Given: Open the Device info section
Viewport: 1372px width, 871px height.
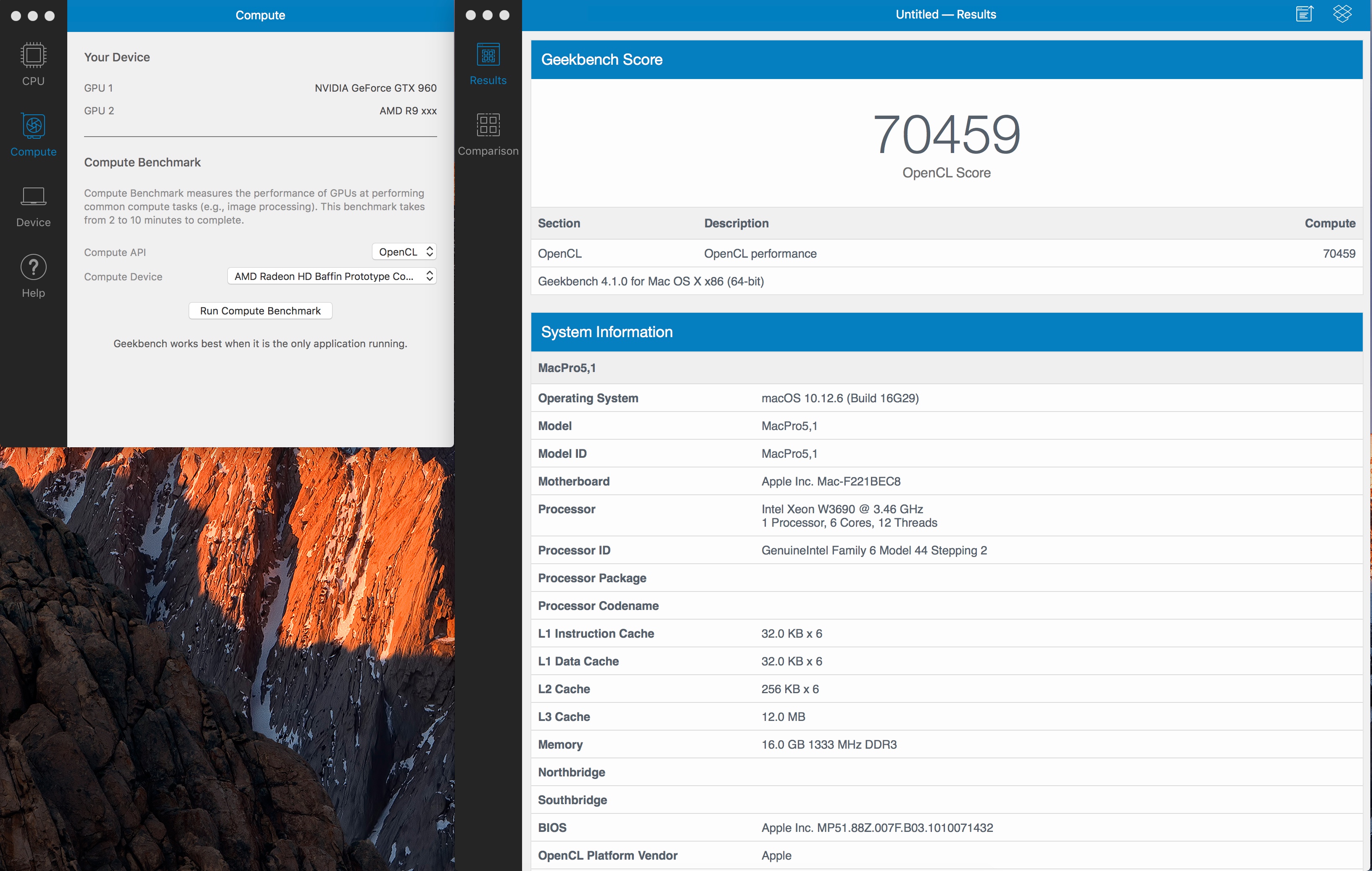Looking at the screenshot, I should 33,206.
